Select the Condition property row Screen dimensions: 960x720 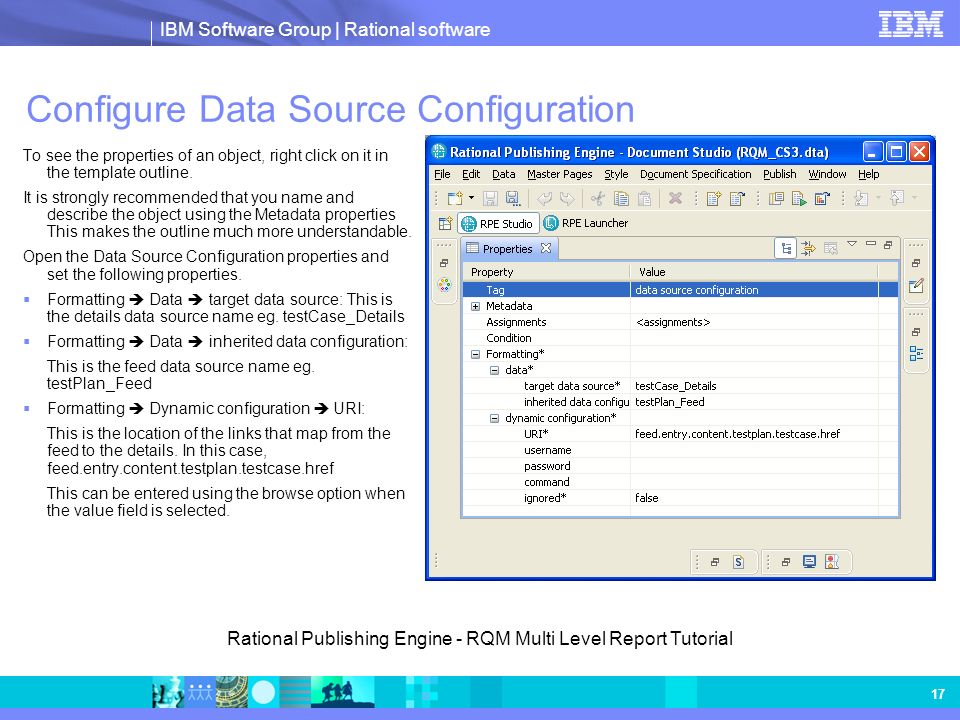(x=680, y=338)
